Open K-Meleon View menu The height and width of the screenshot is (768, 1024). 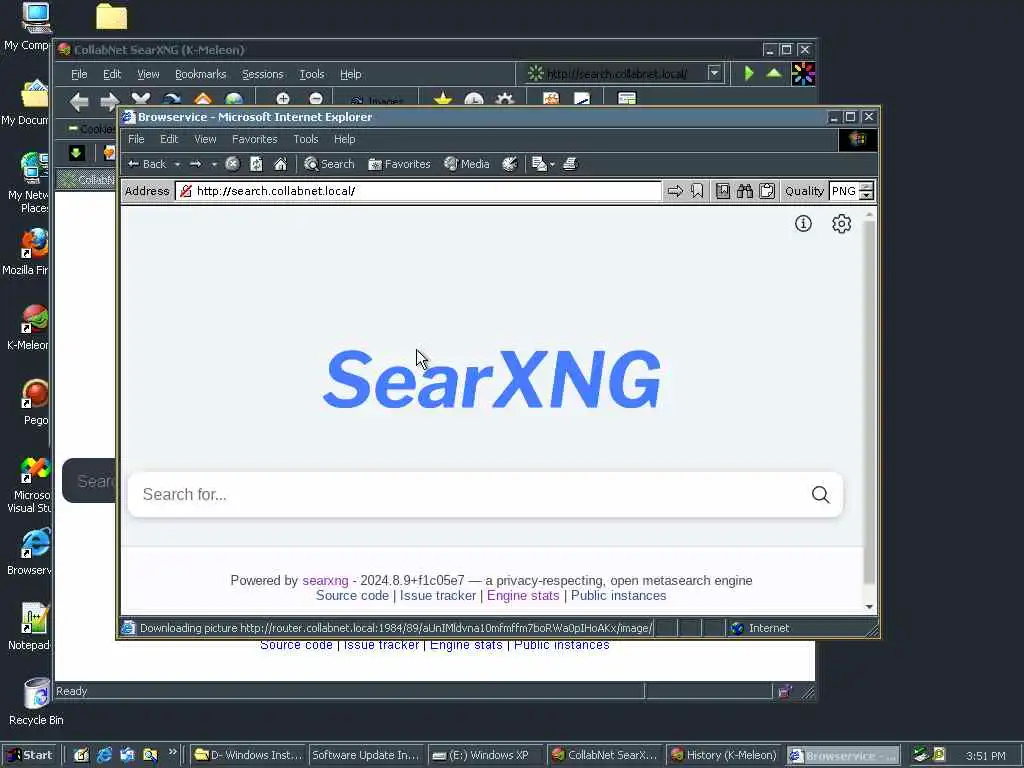click(x=148, y=74)
